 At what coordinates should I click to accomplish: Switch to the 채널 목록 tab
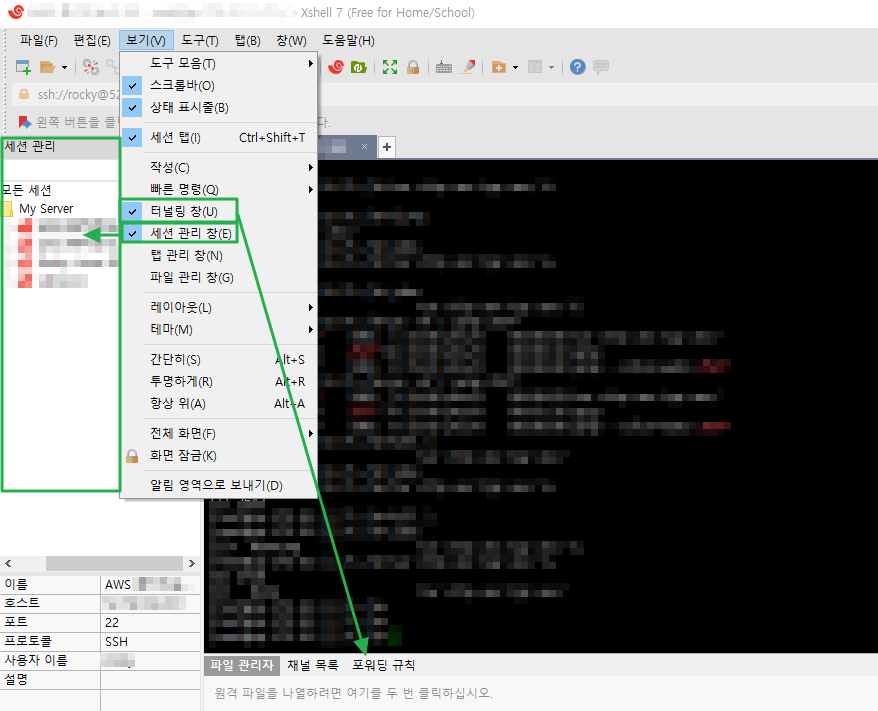pos(312,665)
